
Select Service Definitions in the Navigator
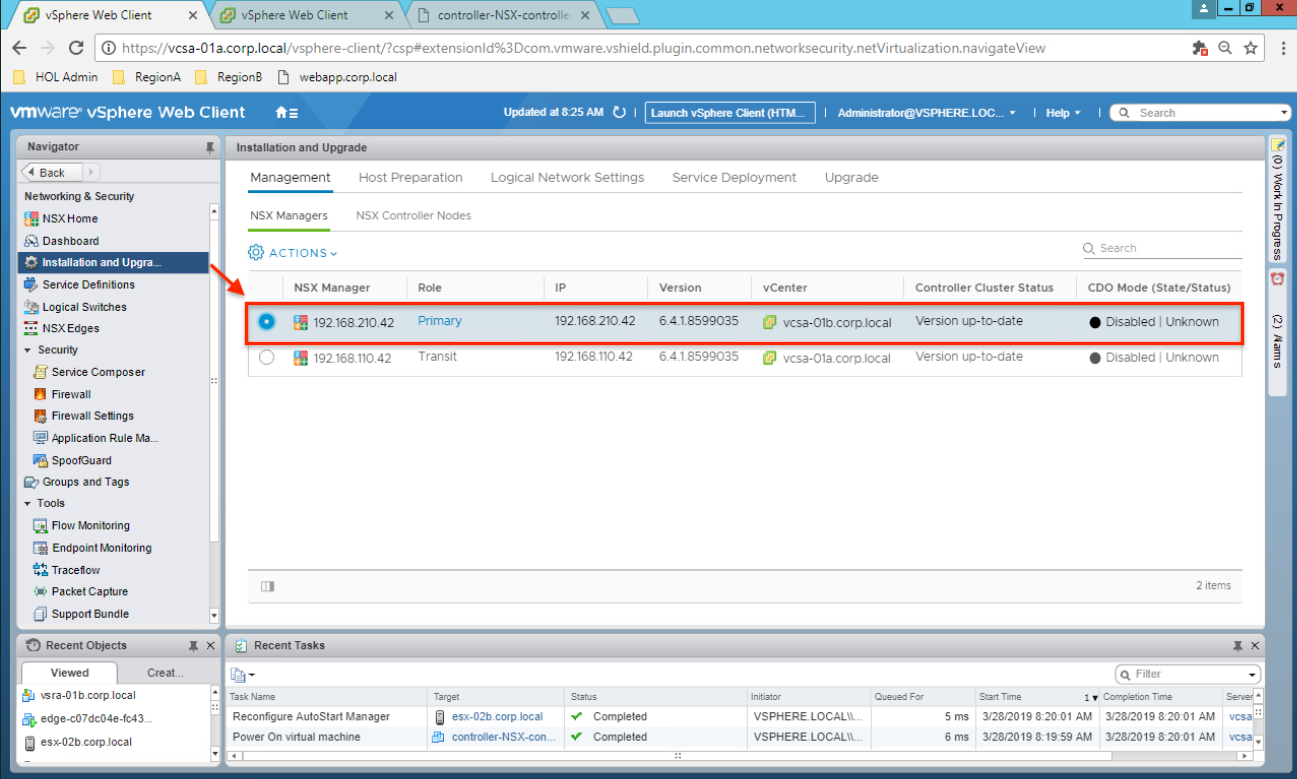[88, 285]
